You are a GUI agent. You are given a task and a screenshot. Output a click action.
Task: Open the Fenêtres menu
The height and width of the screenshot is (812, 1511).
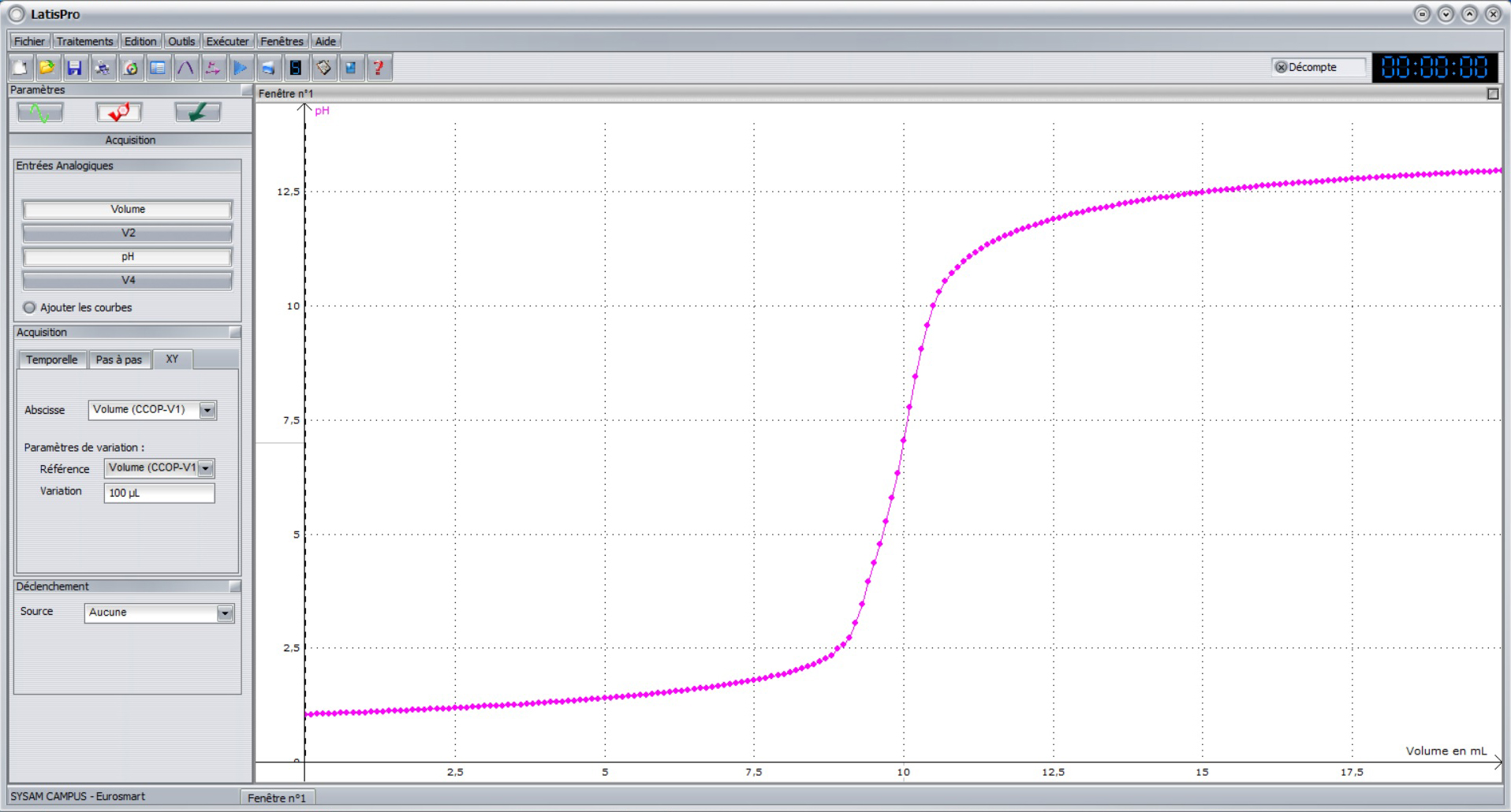(x=282, y=41)
